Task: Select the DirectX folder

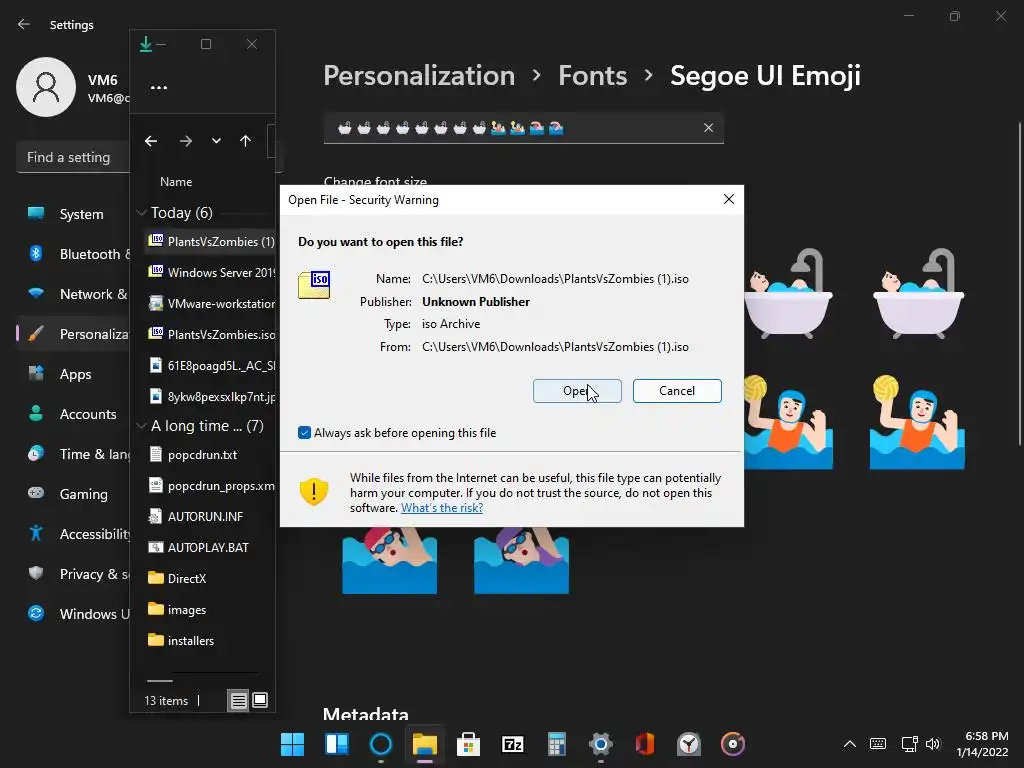Action: [209, 579]
